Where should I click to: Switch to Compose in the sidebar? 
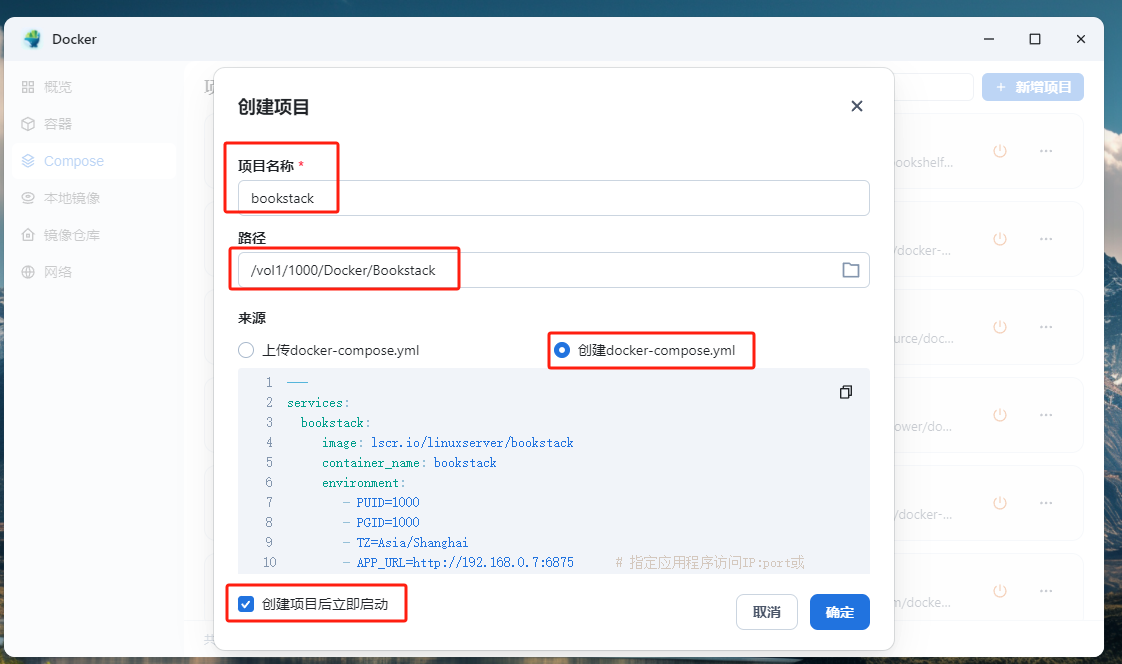tap(94, 161)
